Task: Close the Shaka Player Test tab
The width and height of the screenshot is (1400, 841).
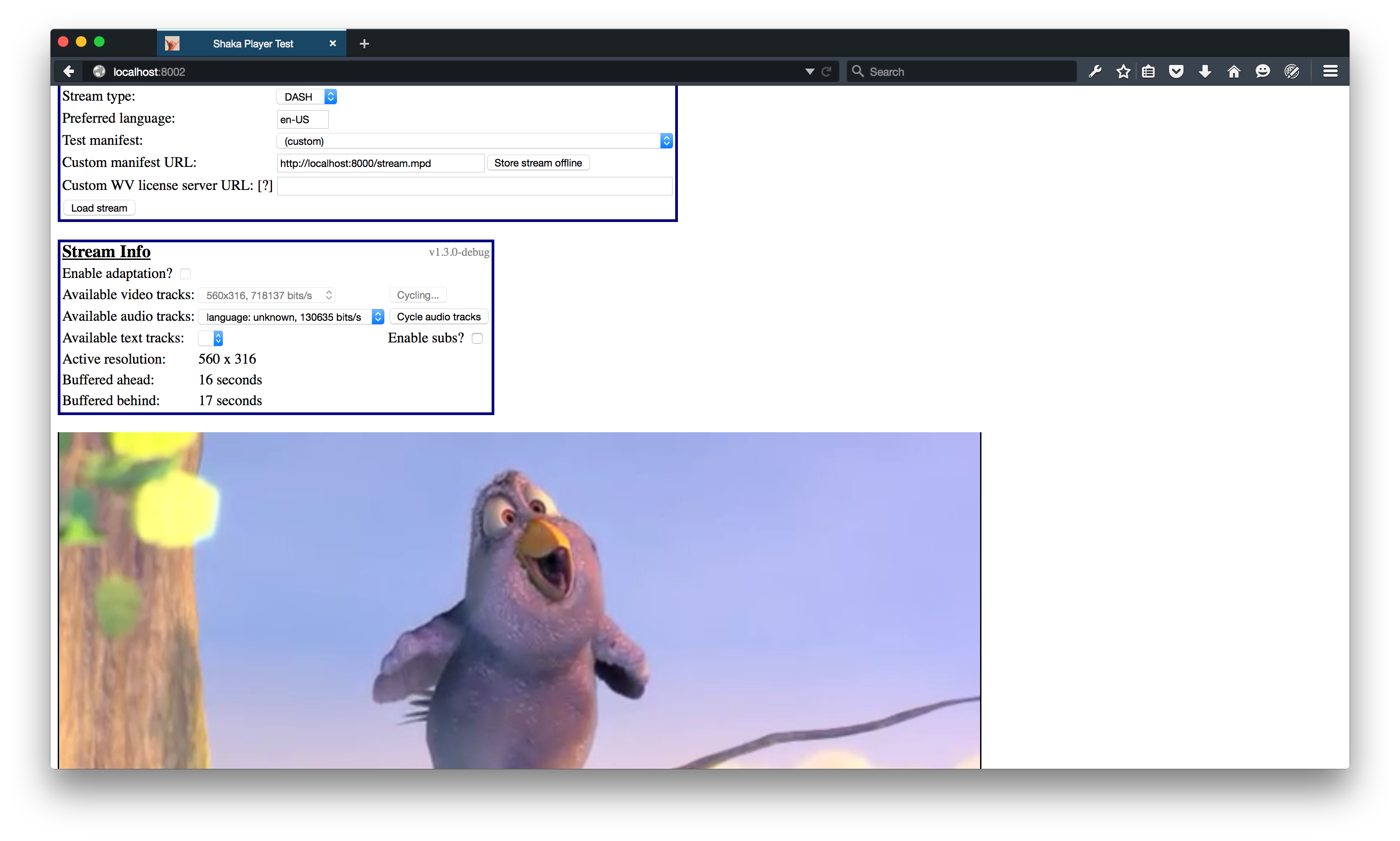Action: pyautogui.click(x=332, y=44)
